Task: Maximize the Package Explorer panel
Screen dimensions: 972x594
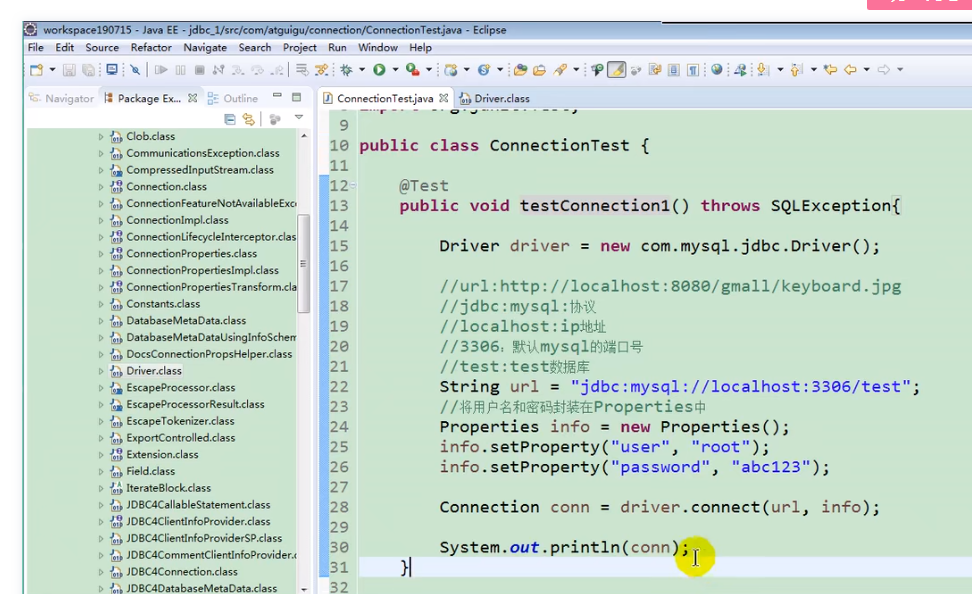Action: pos(296,97)
